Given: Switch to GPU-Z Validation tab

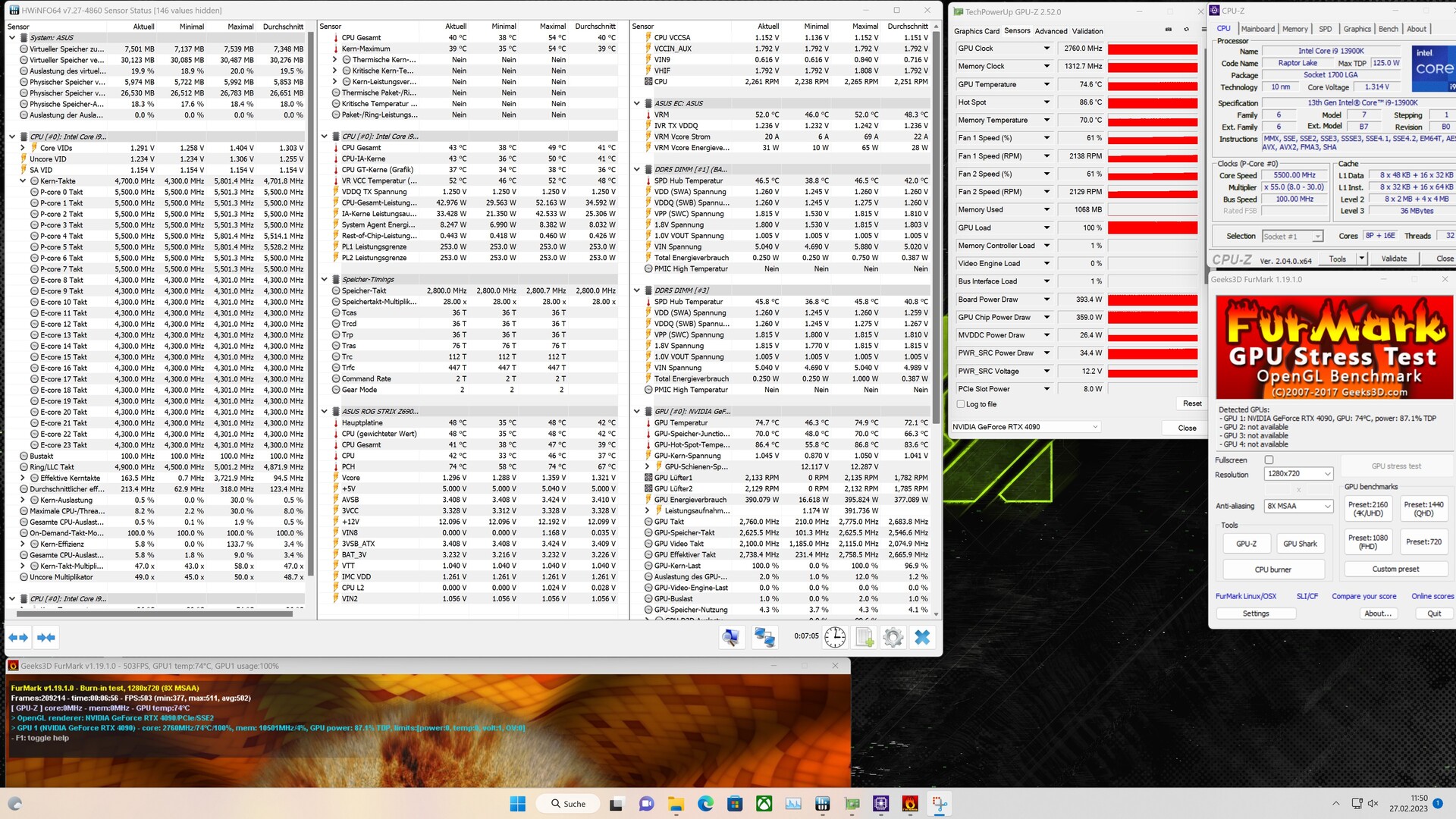Looking at the screenshot, I should point(1087,31).
